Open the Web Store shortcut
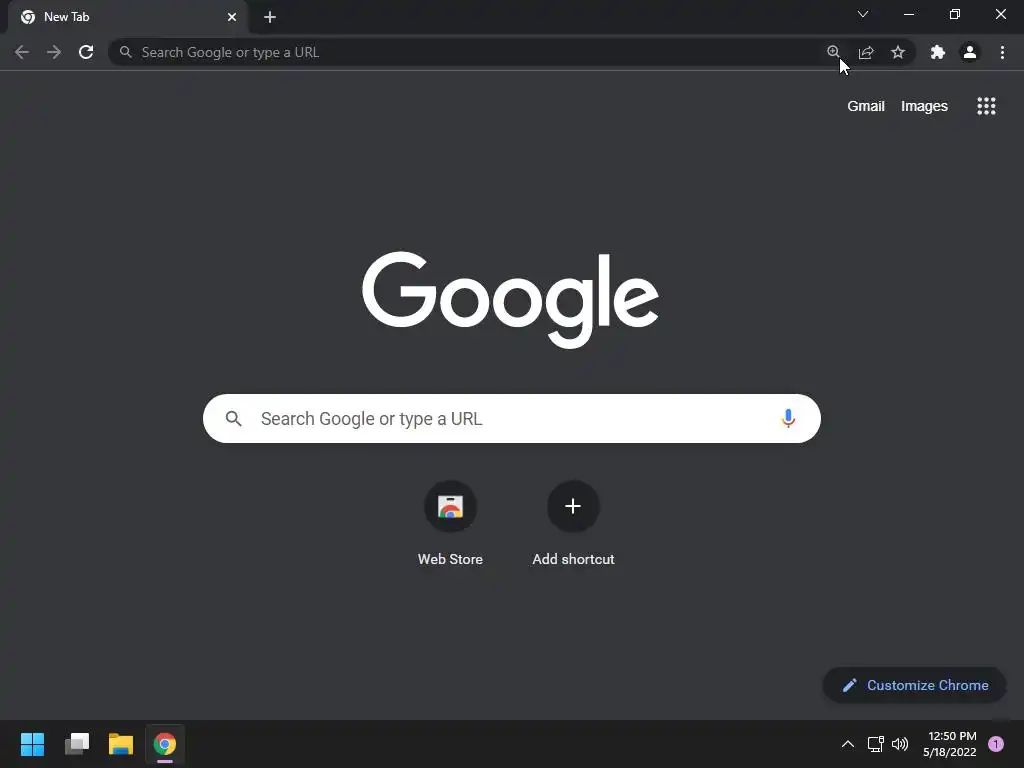The height and width of the screenshot is (768, 1024). pos(450,522)
